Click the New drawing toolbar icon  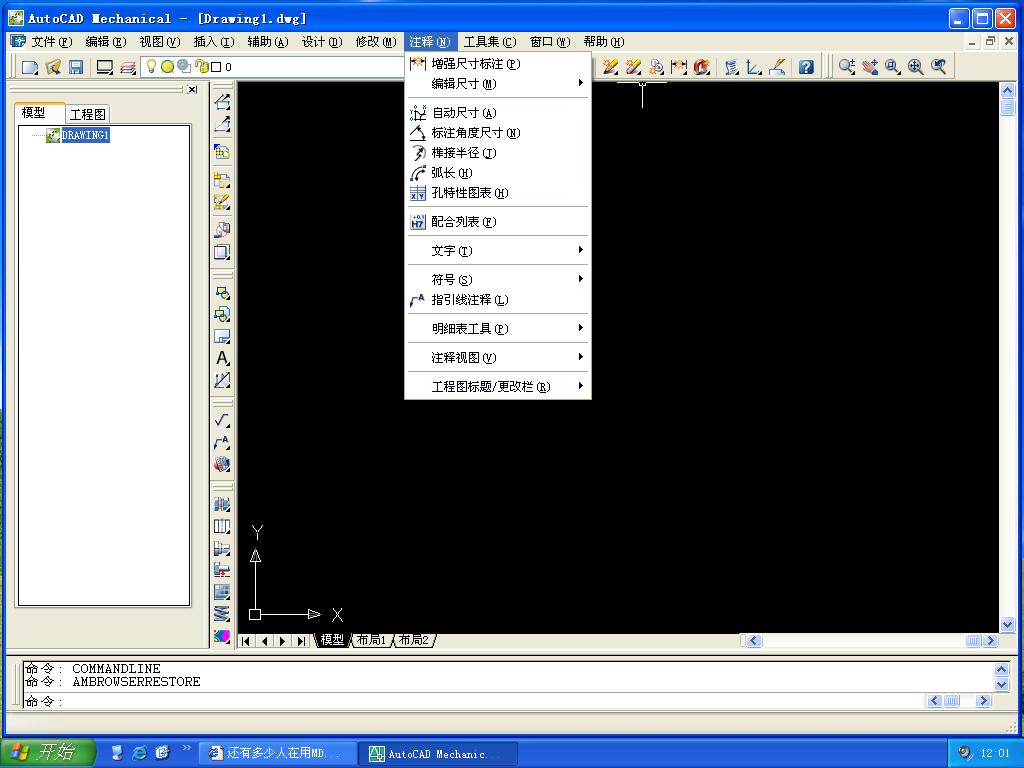[30, 67]
